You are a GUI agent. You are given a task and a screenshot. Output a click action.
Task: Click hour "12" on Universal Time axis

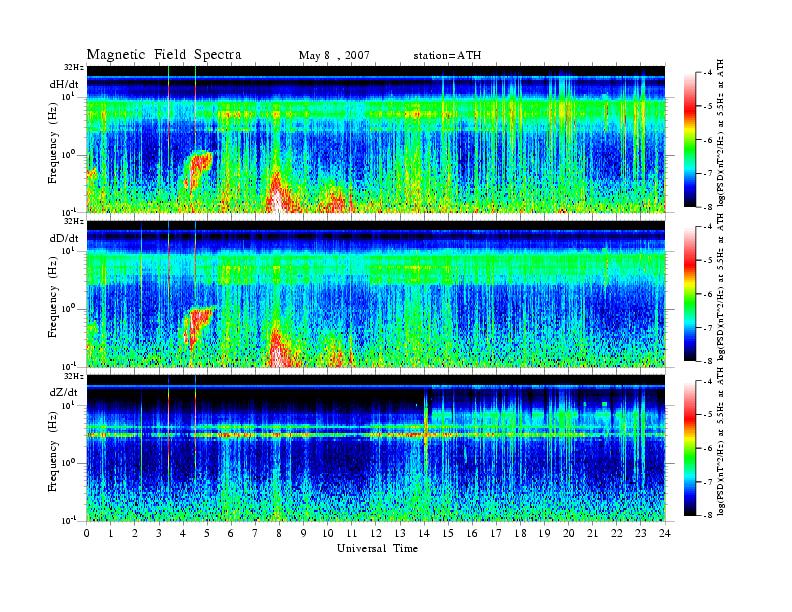click(376, 533)
